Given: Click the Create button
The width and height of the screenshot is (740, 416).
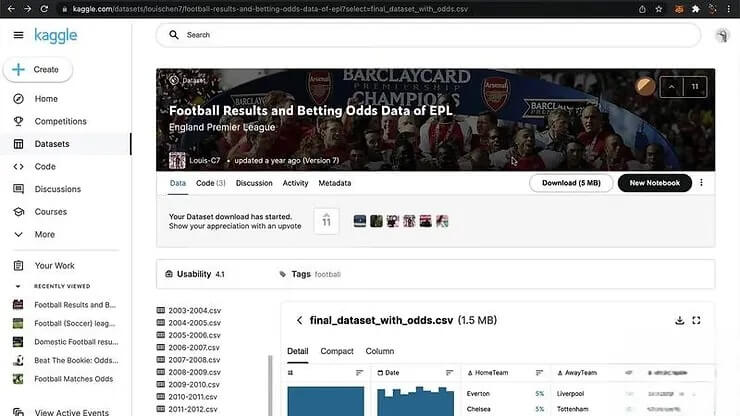Looking at the screenshot, I should coord(38,70).
